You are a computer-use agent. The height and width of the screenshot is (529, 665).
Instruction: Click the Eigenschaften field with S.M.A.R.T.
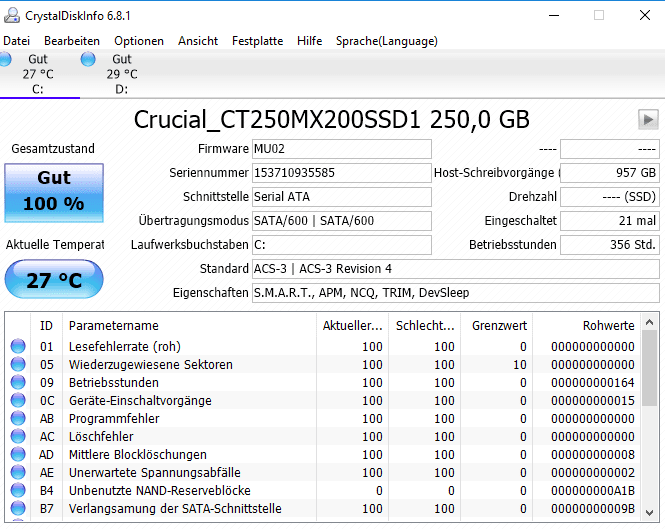click(x=455, y=293)
